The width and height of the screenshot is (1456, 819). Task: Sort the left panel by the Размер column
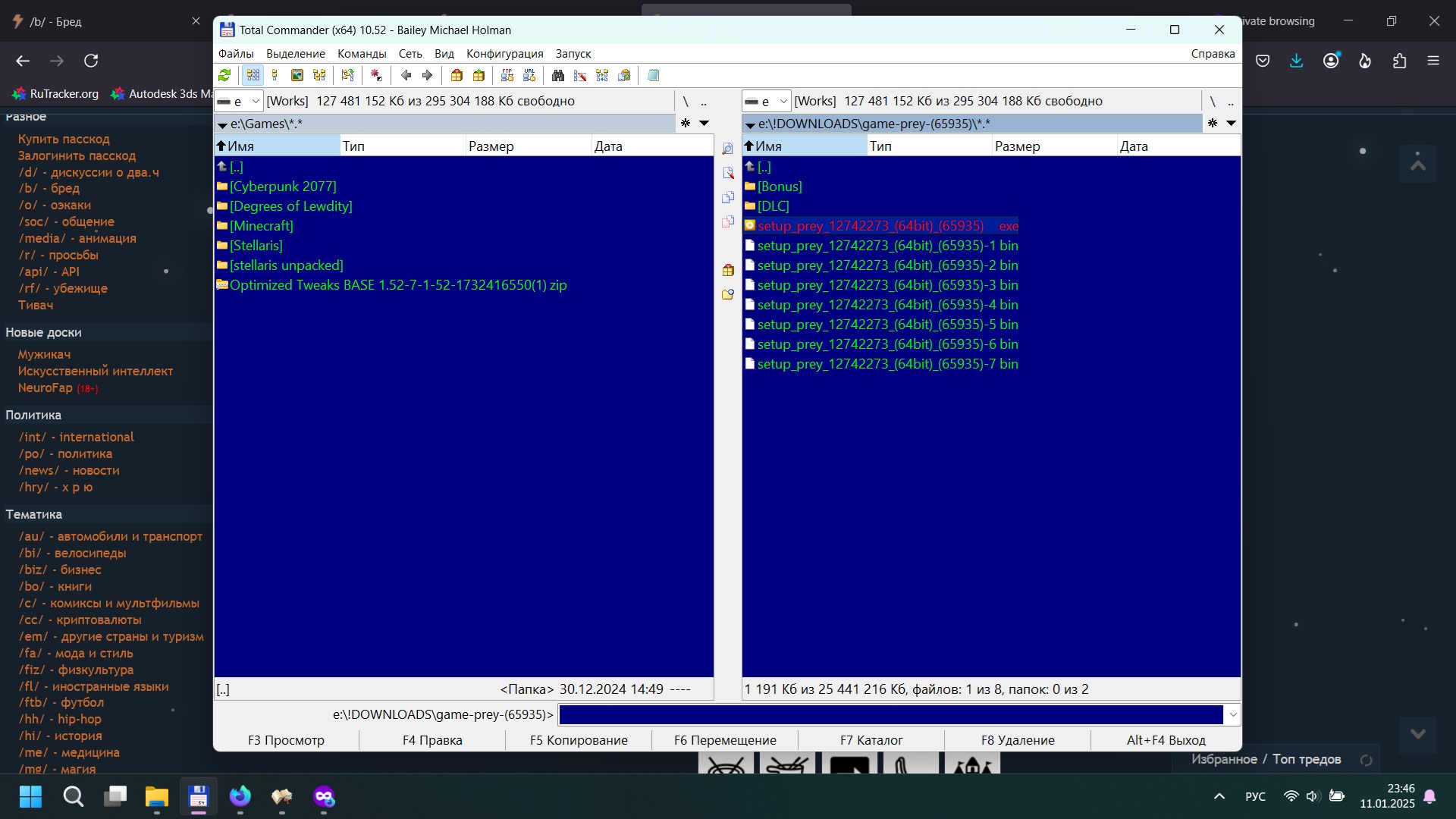click(528, 146)
